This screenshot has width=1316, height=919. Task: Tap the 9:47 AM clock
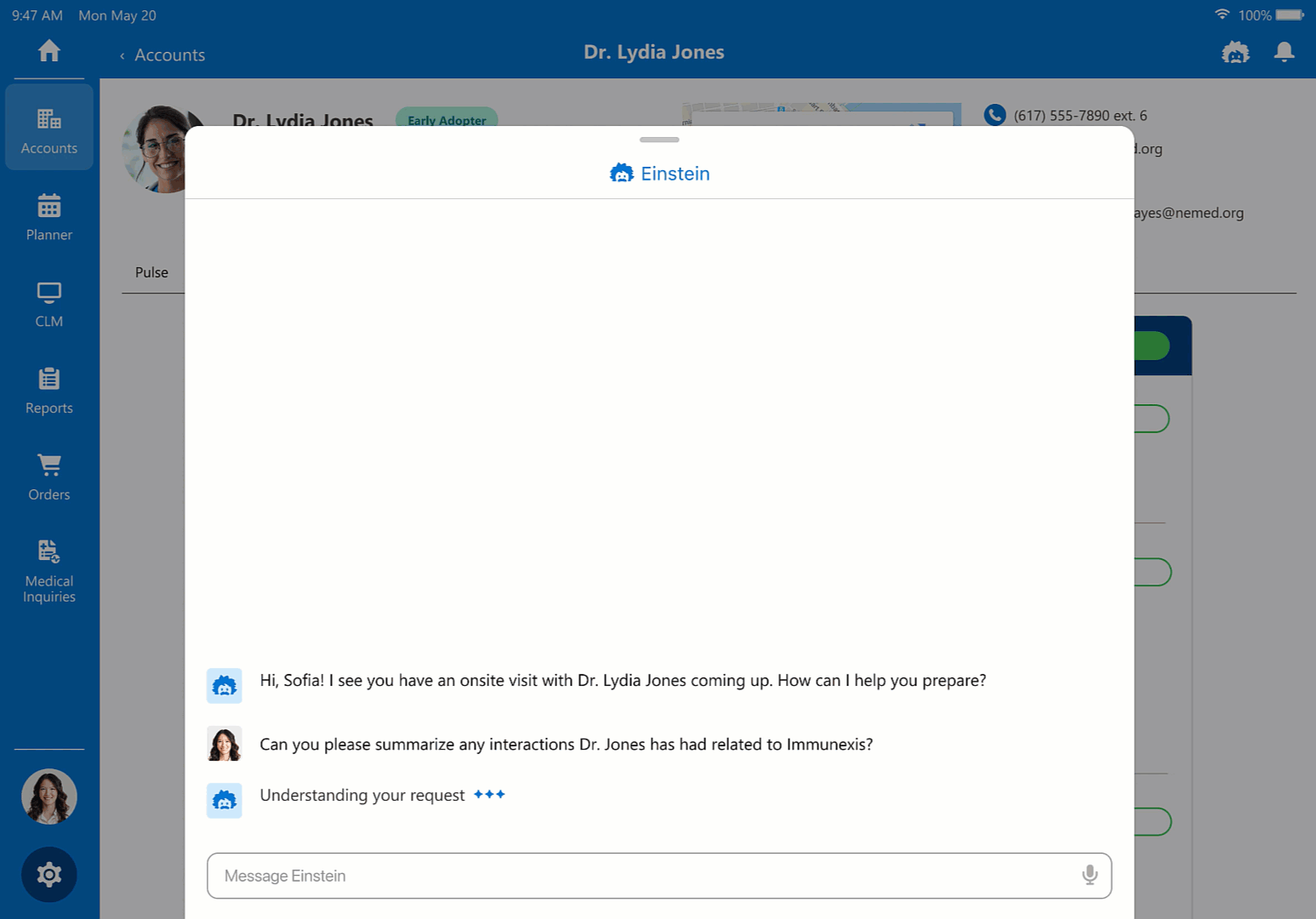tap(37, 15)
